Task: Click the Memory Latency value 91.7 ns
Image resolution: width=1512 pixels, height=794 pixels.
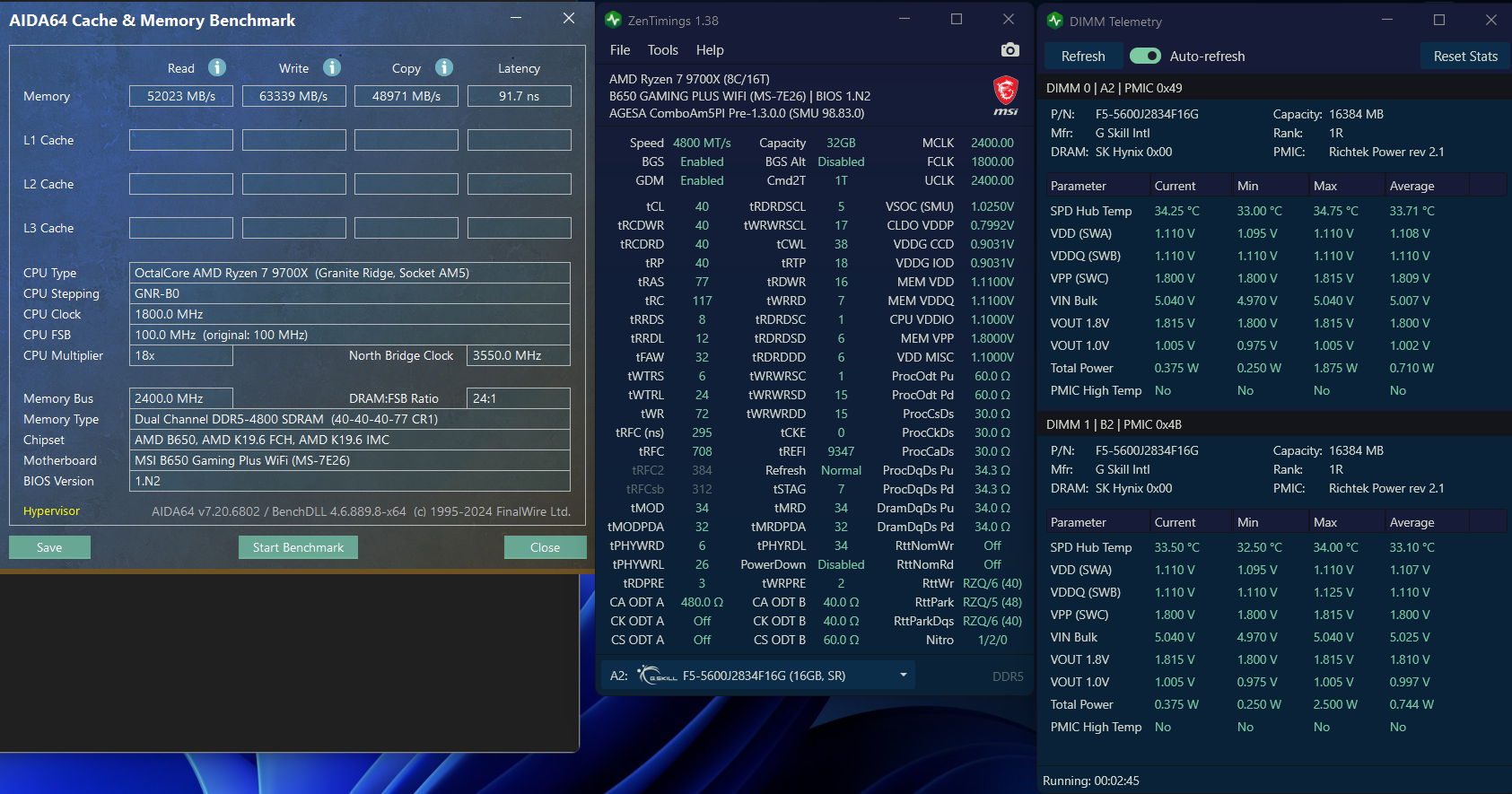Action: [x=520, y=96]
